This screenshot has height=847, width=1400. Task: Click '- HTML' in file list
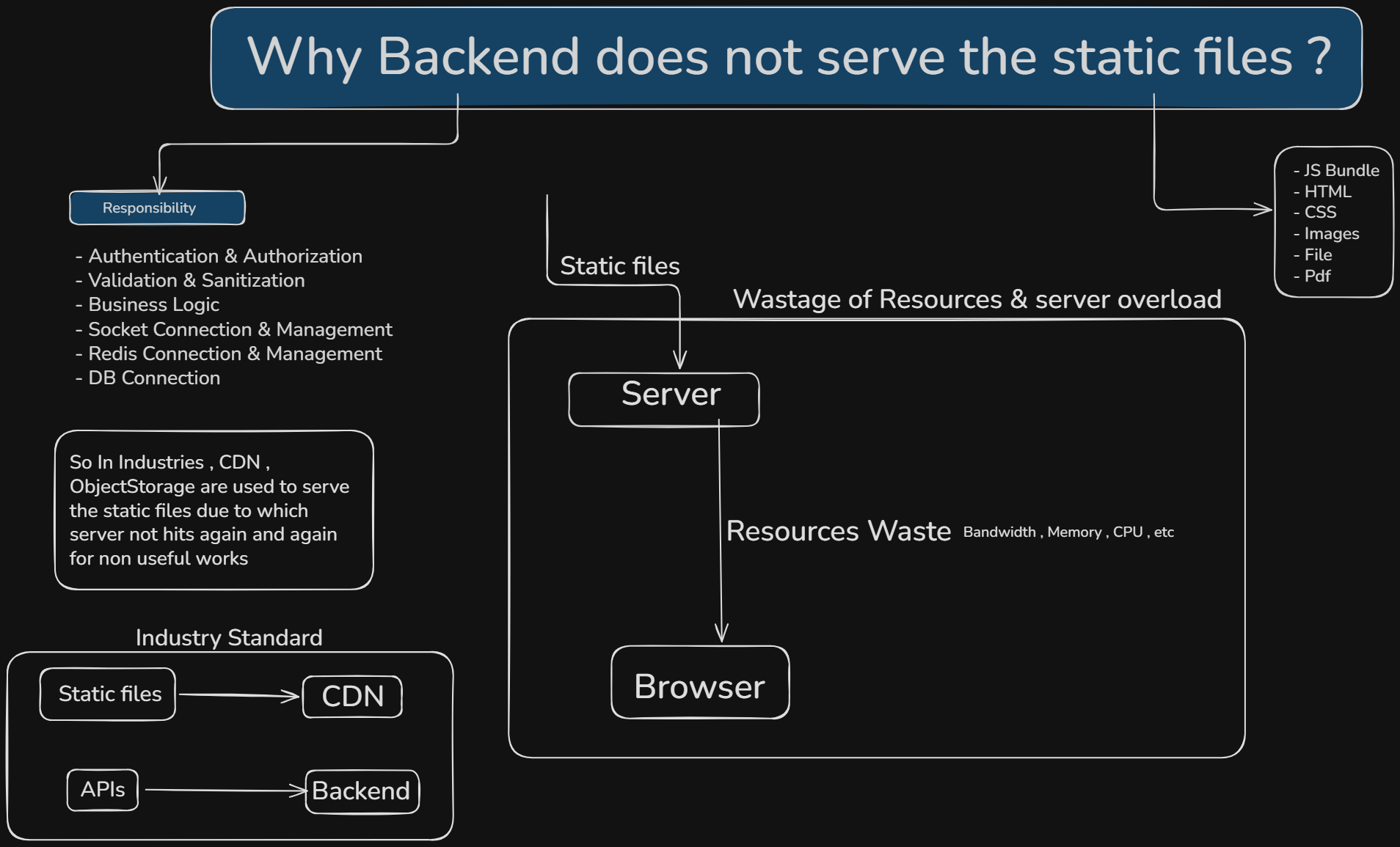1322,191
